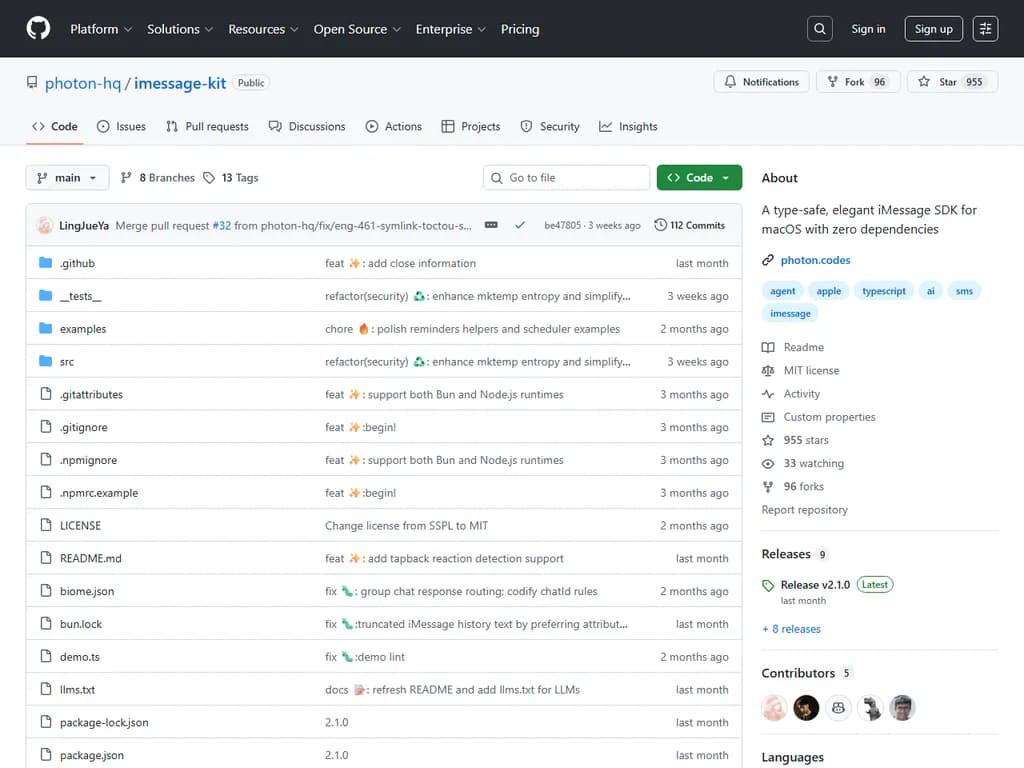The width and height of the screenshot is (1024, 768).
Task: Click the Go to file search field
Action: click(566, 178)
